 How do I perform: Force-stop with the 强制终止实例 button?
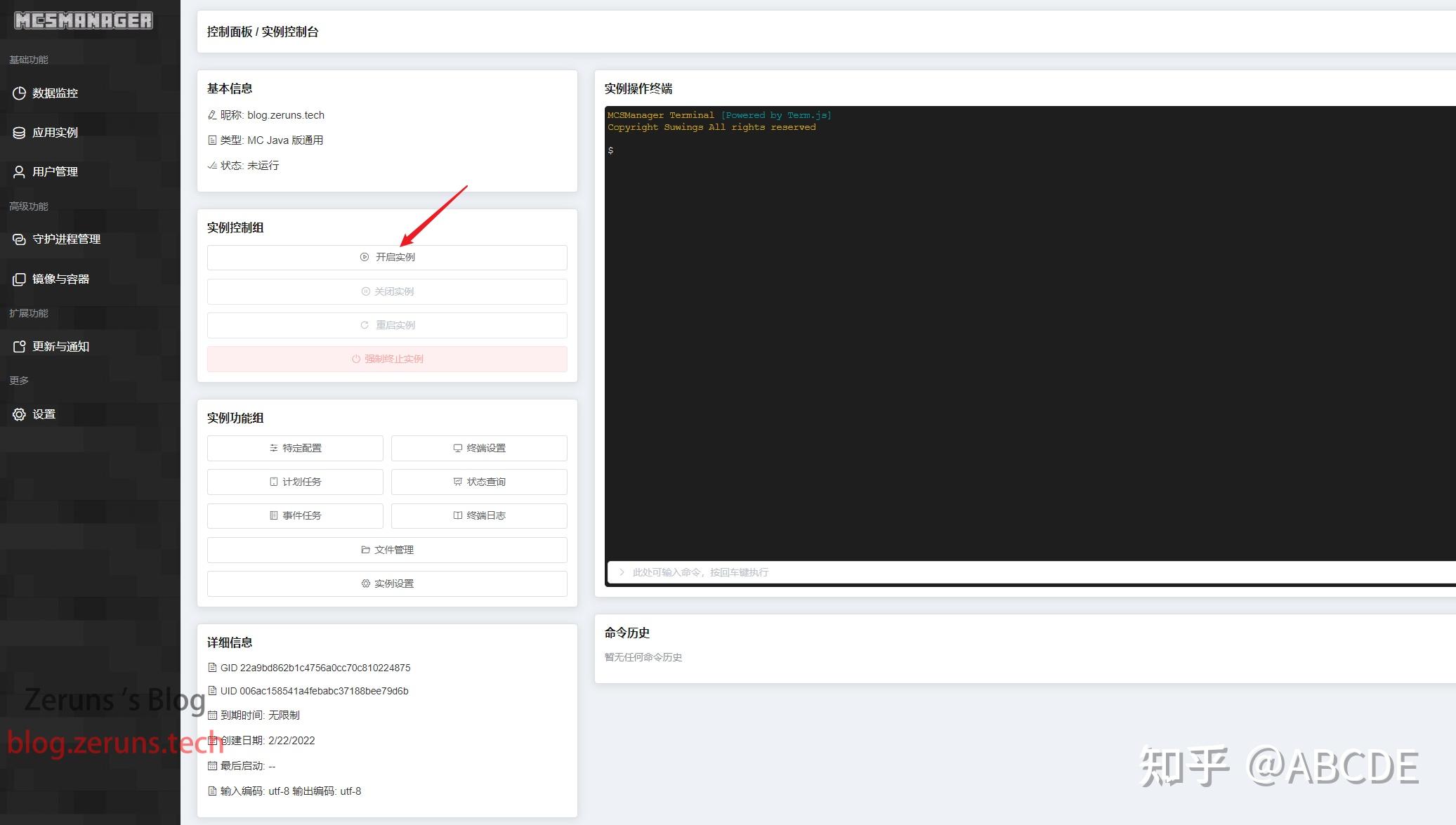(x=387, y=359)
